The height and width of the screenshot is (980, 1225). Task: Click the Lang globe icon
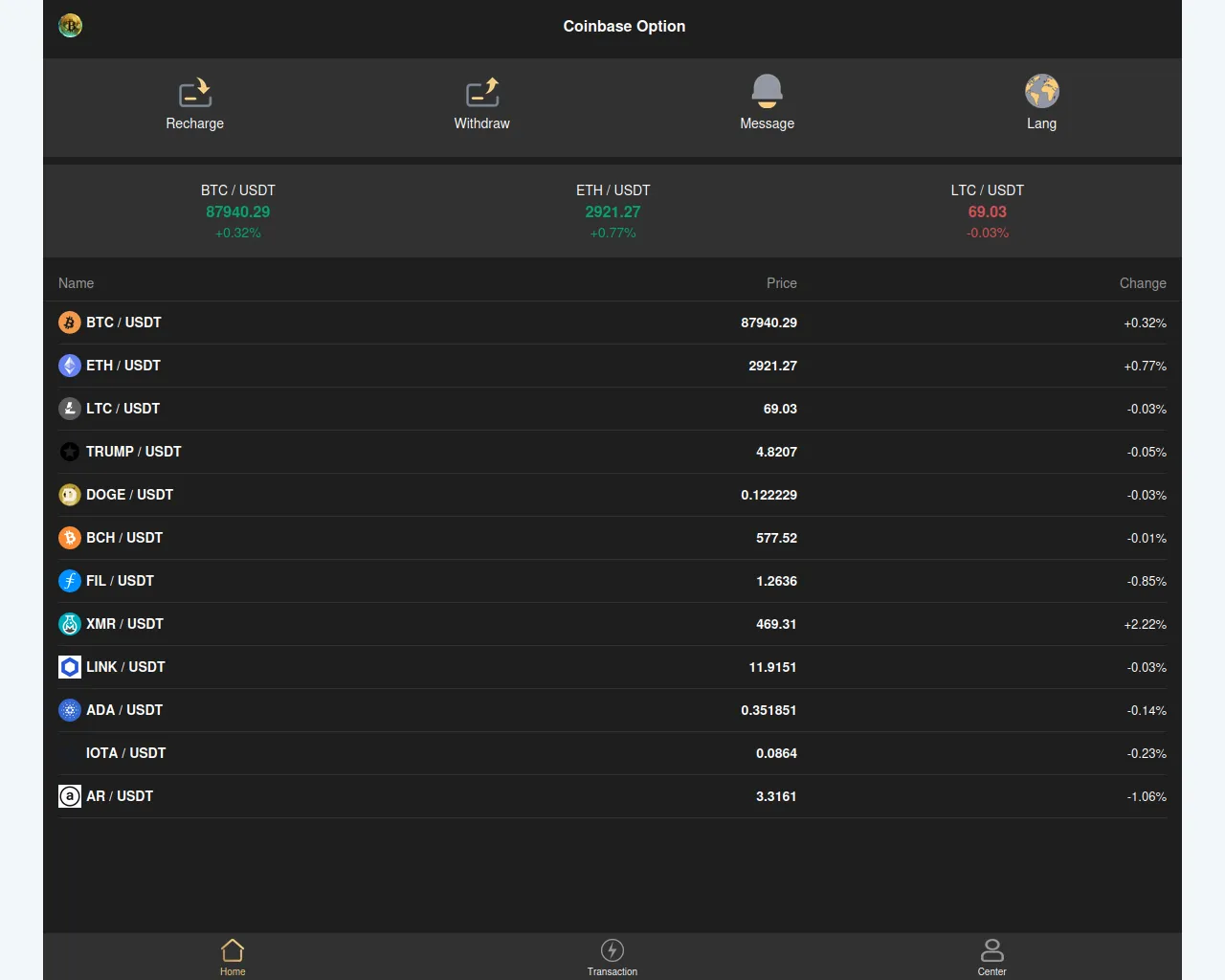[x=1041, y=92]
